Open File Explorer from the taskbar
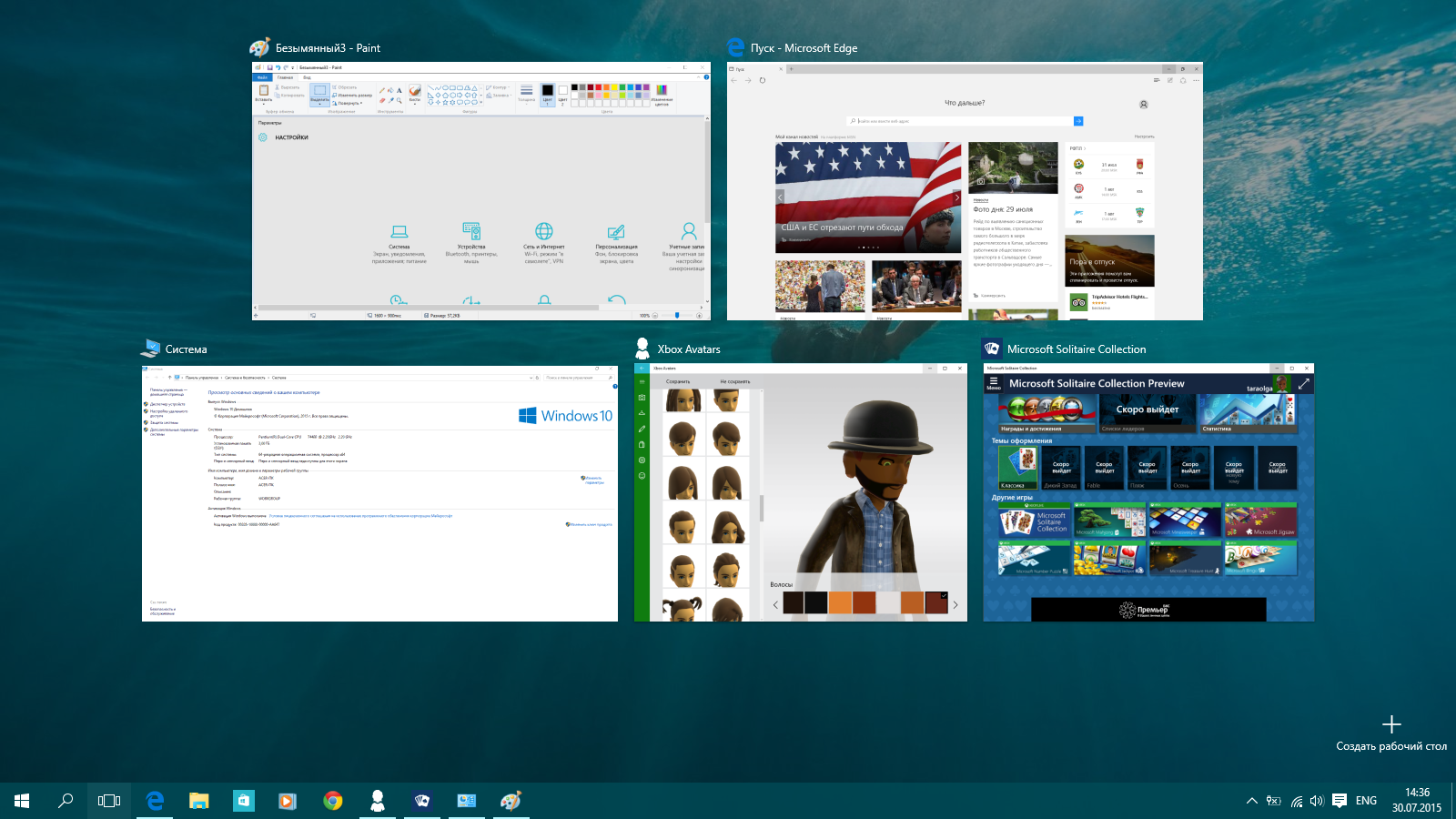The height and width of the screenshot is (819, 1456). [x=198, y=801]
